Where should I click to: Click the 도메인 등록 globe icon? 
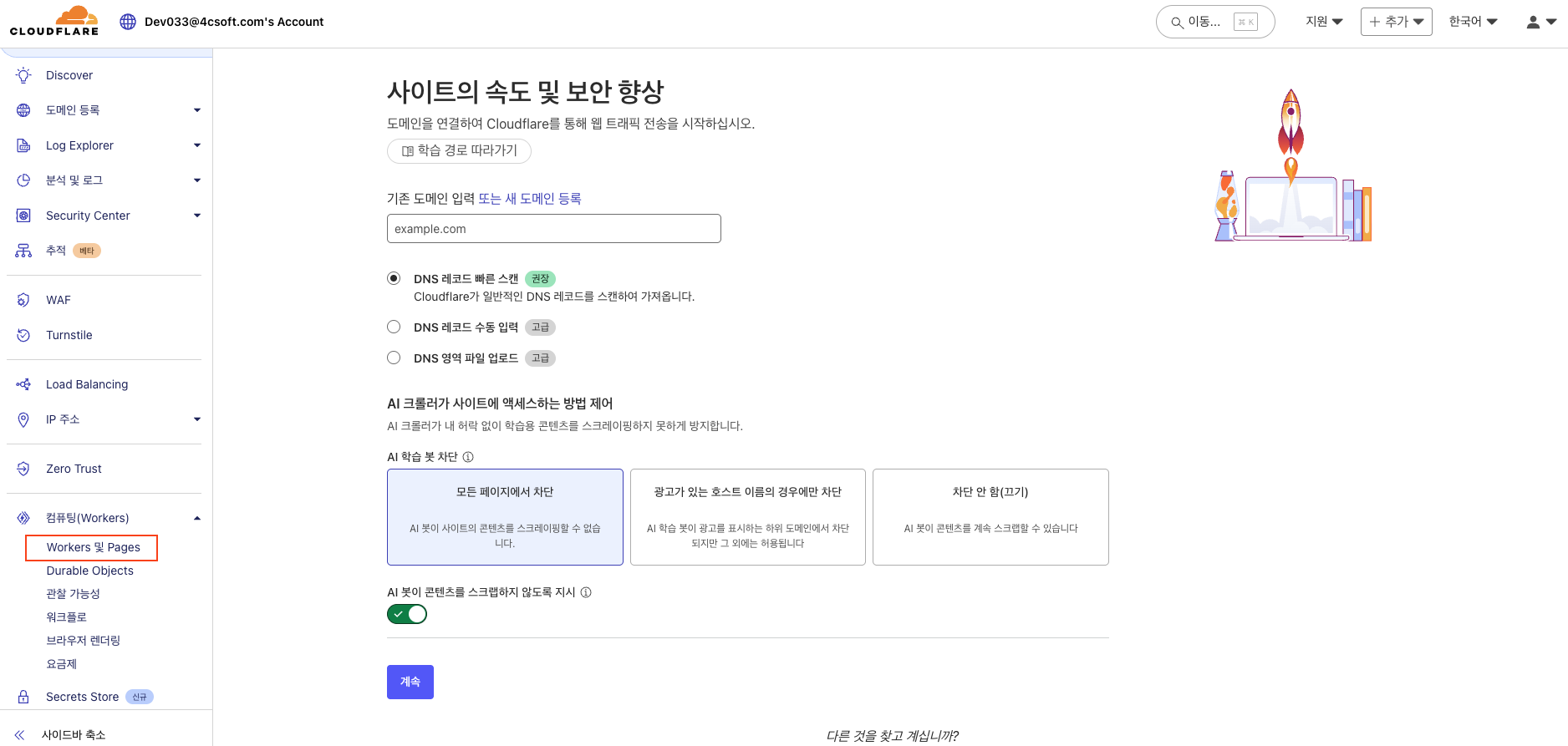point(23,110)
